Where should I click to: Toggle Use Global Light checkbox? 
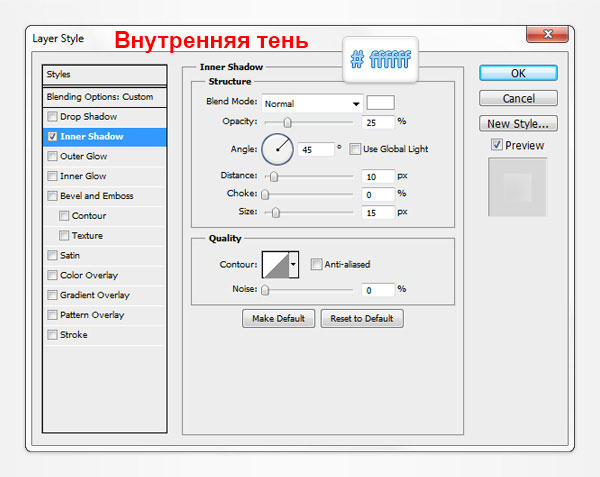tap(355, 149)
